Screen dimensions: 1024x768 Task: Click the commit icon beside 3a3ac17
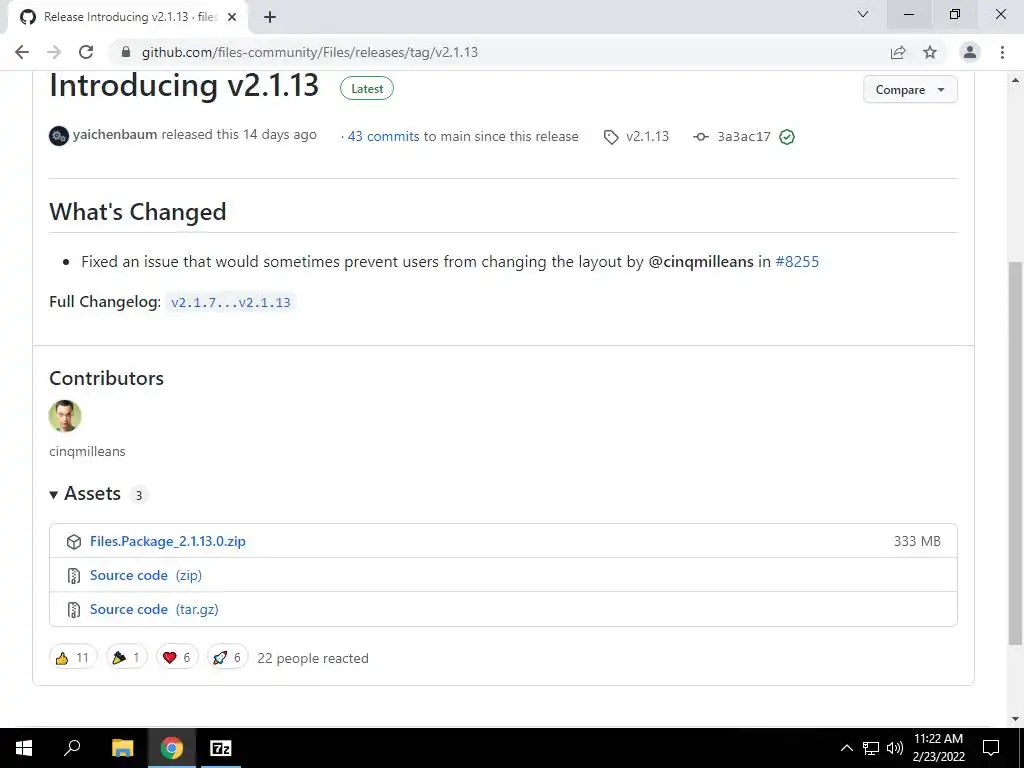click(701, 136)
